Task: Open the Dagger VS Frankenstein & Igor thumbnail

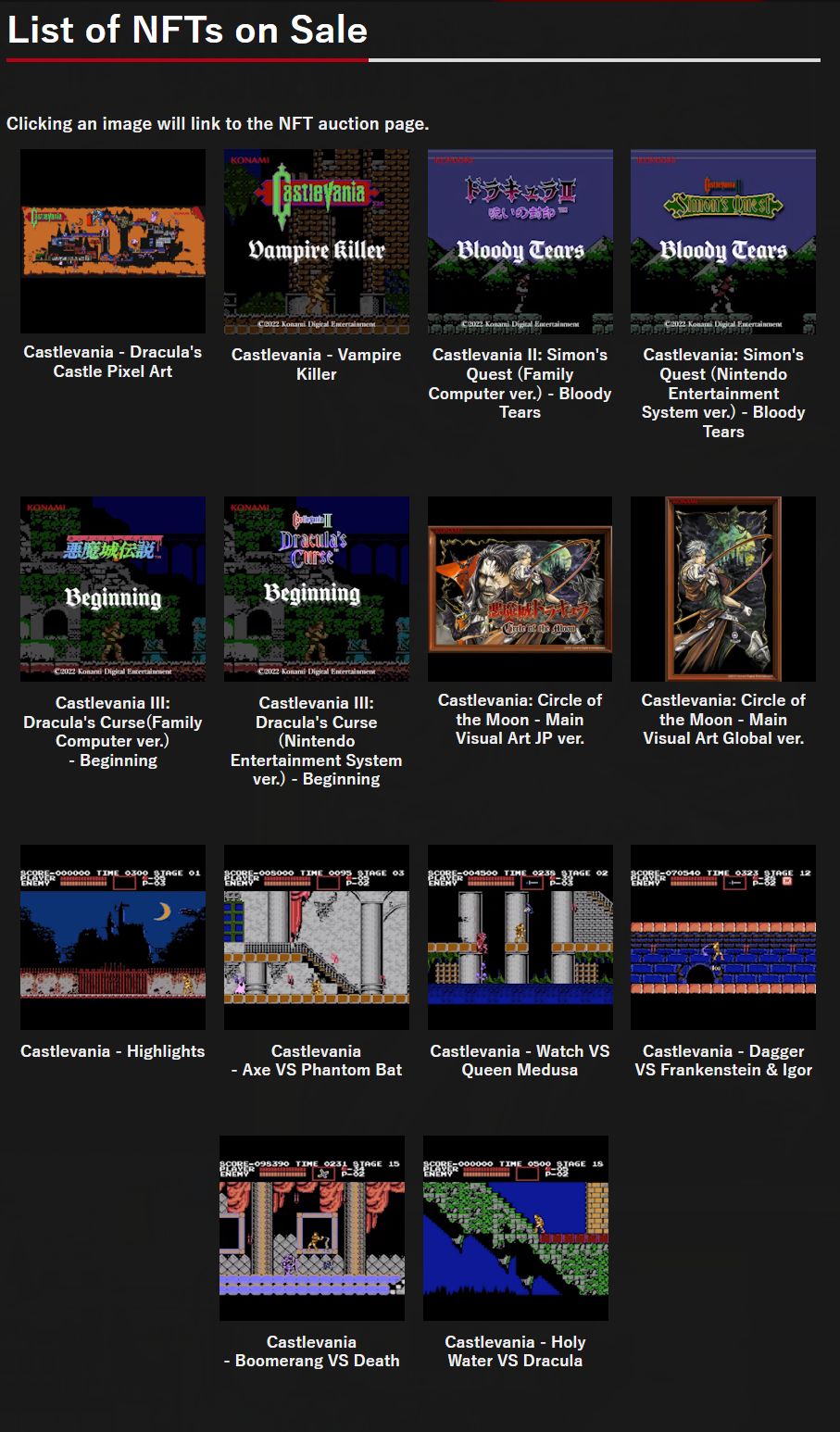Action: (x=723, y=937)
